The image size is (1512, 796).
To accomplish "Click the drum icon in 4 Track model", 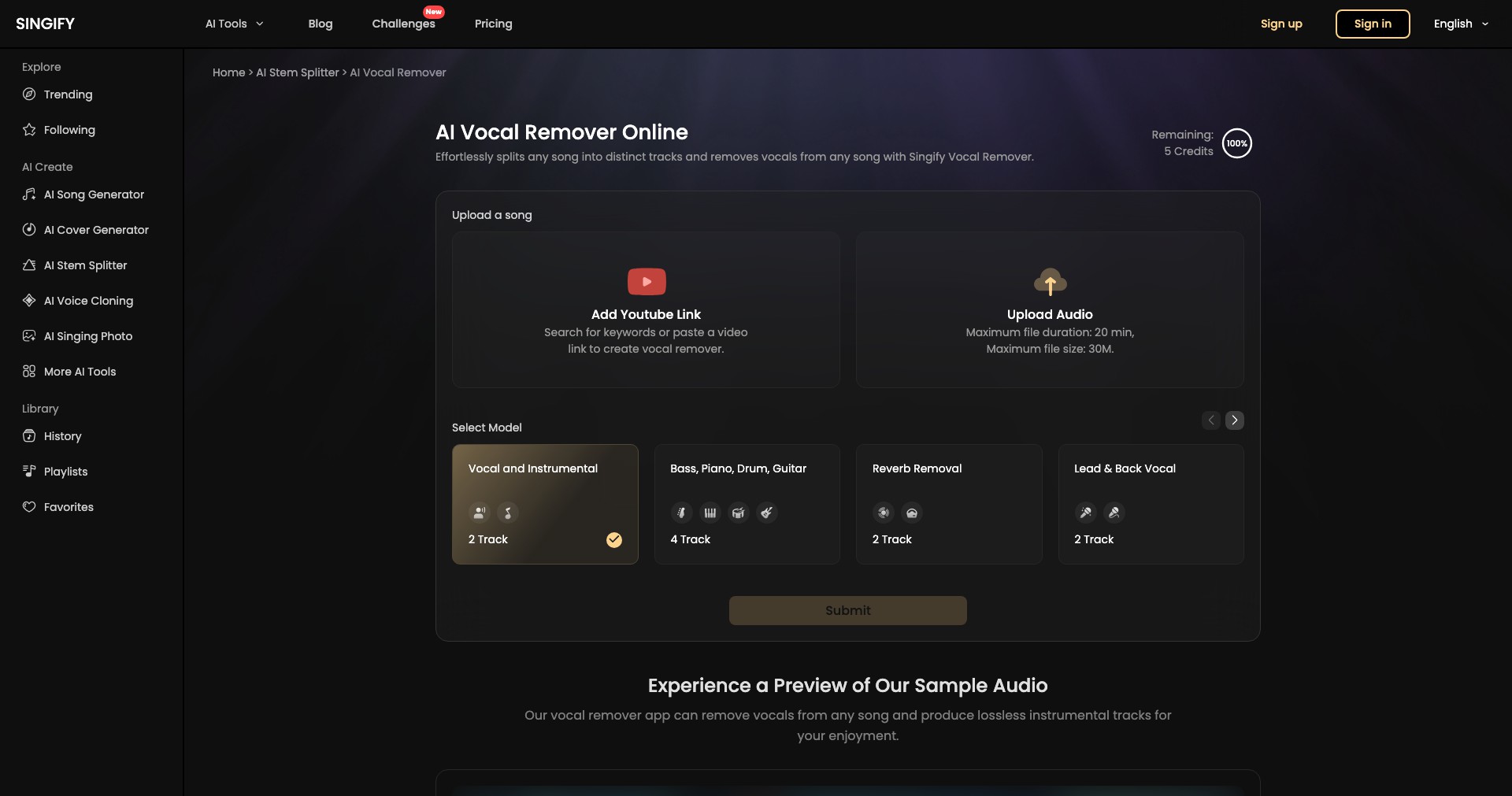I will 738,513.
